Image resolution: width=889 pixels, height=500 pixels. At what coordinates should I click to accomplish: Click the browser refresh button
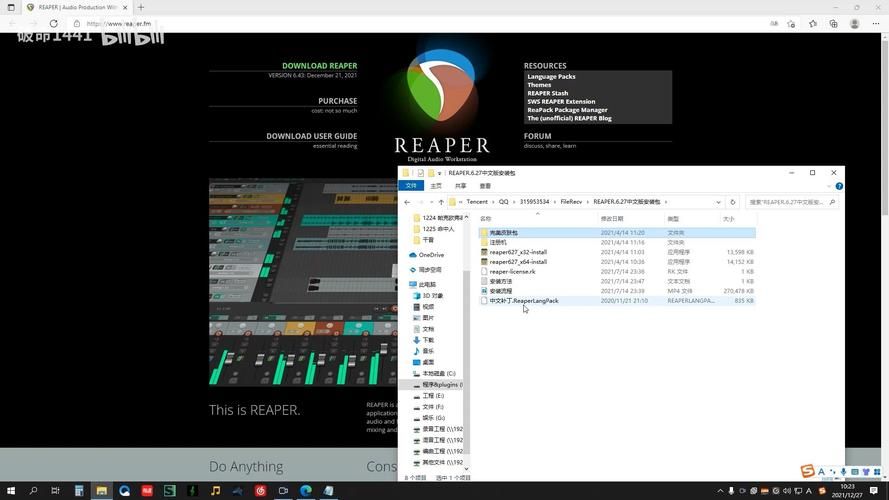pyautogui.click(x=53, y=23)
